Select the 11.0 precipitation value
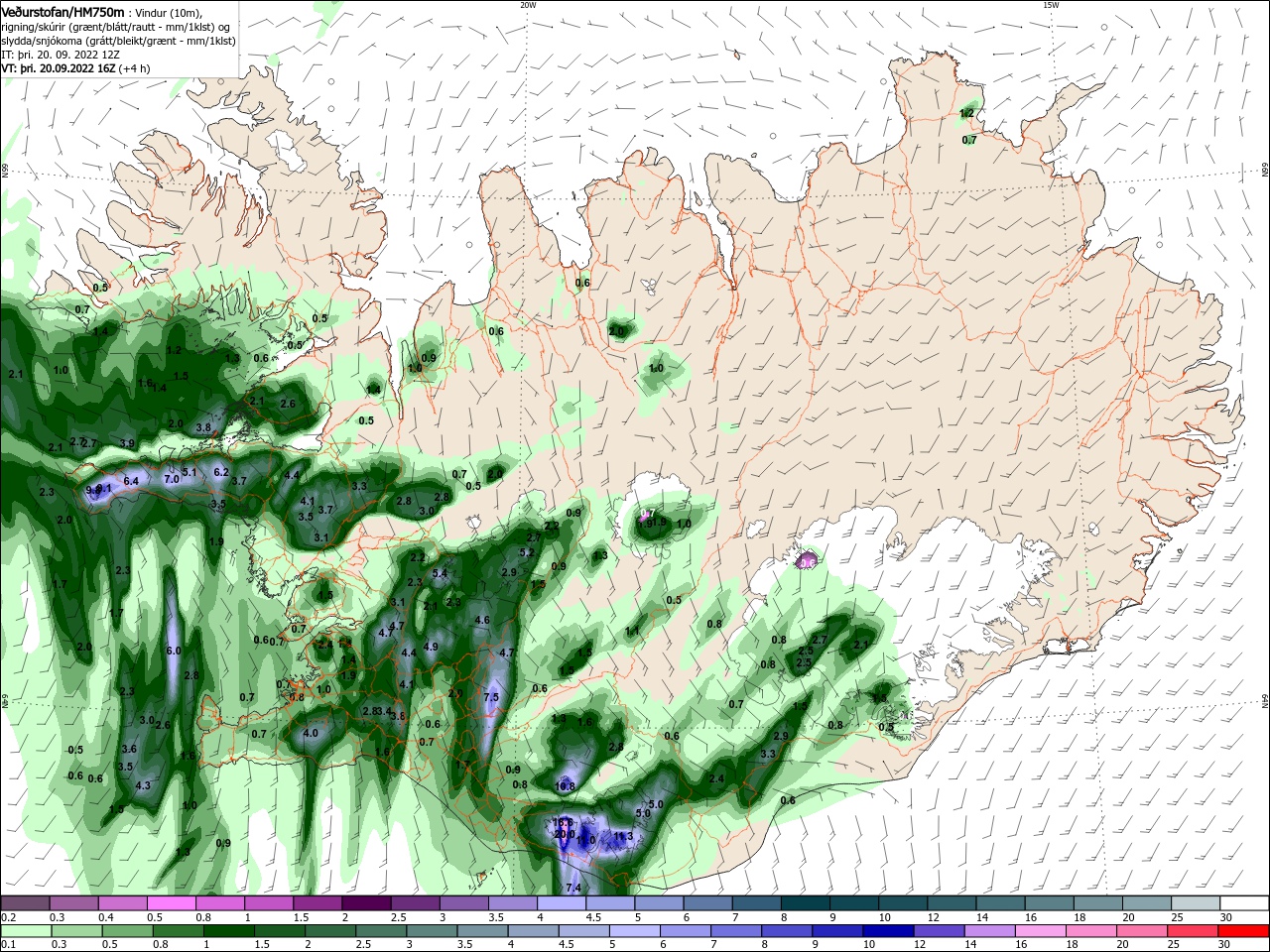The width and height of the screenshot is (1270, 952). click(585, 841)
